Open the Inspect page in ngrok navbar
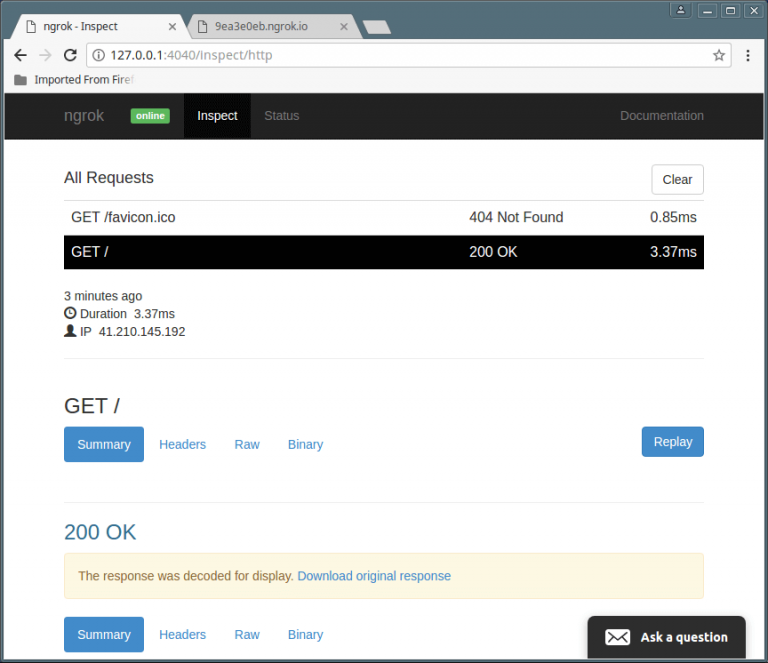Image resolution: width=768 pixels, height=663 pixels. click(217, 116)
